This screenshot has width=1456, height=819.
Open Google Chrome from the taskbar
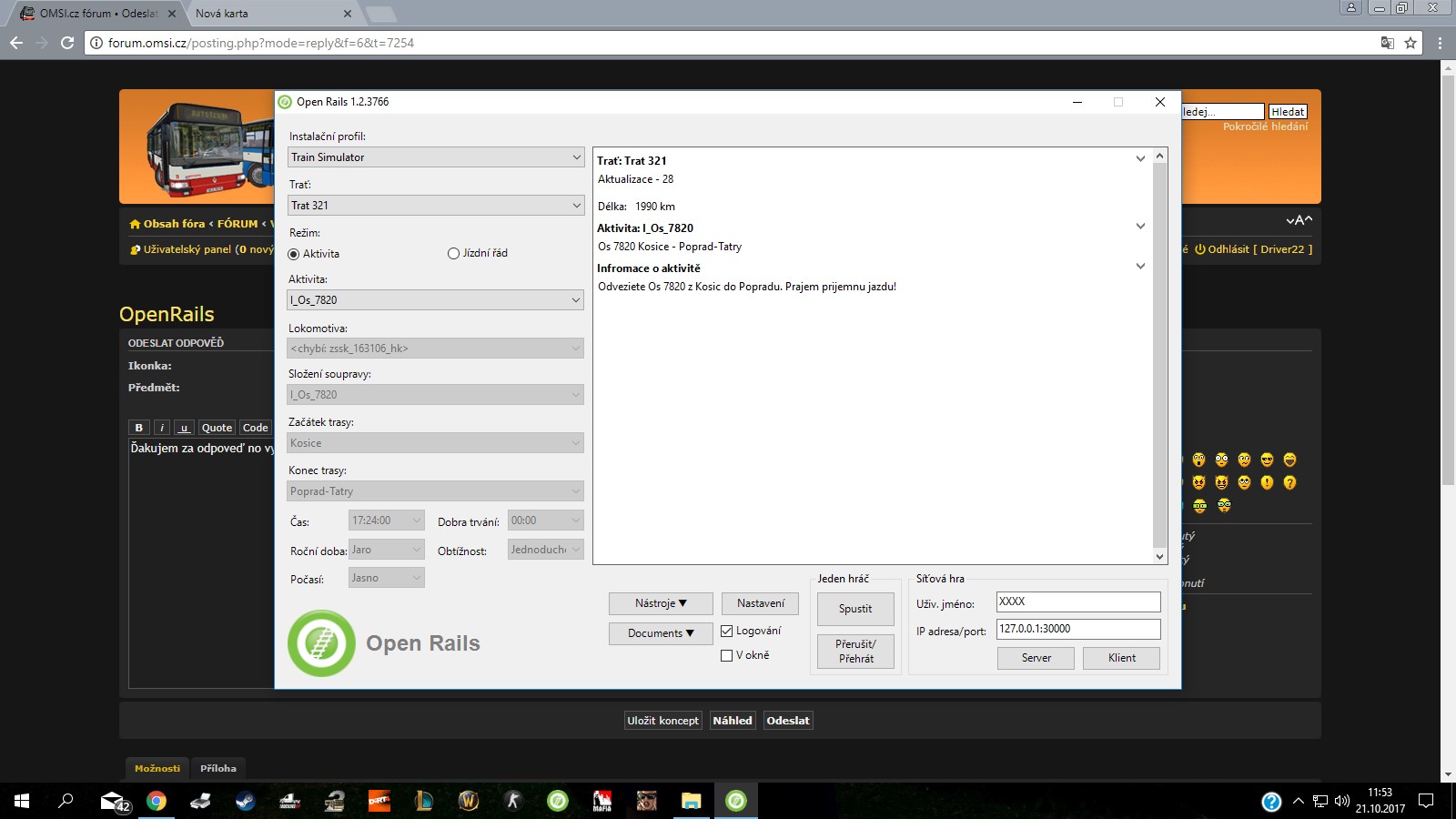coord(157,801)
